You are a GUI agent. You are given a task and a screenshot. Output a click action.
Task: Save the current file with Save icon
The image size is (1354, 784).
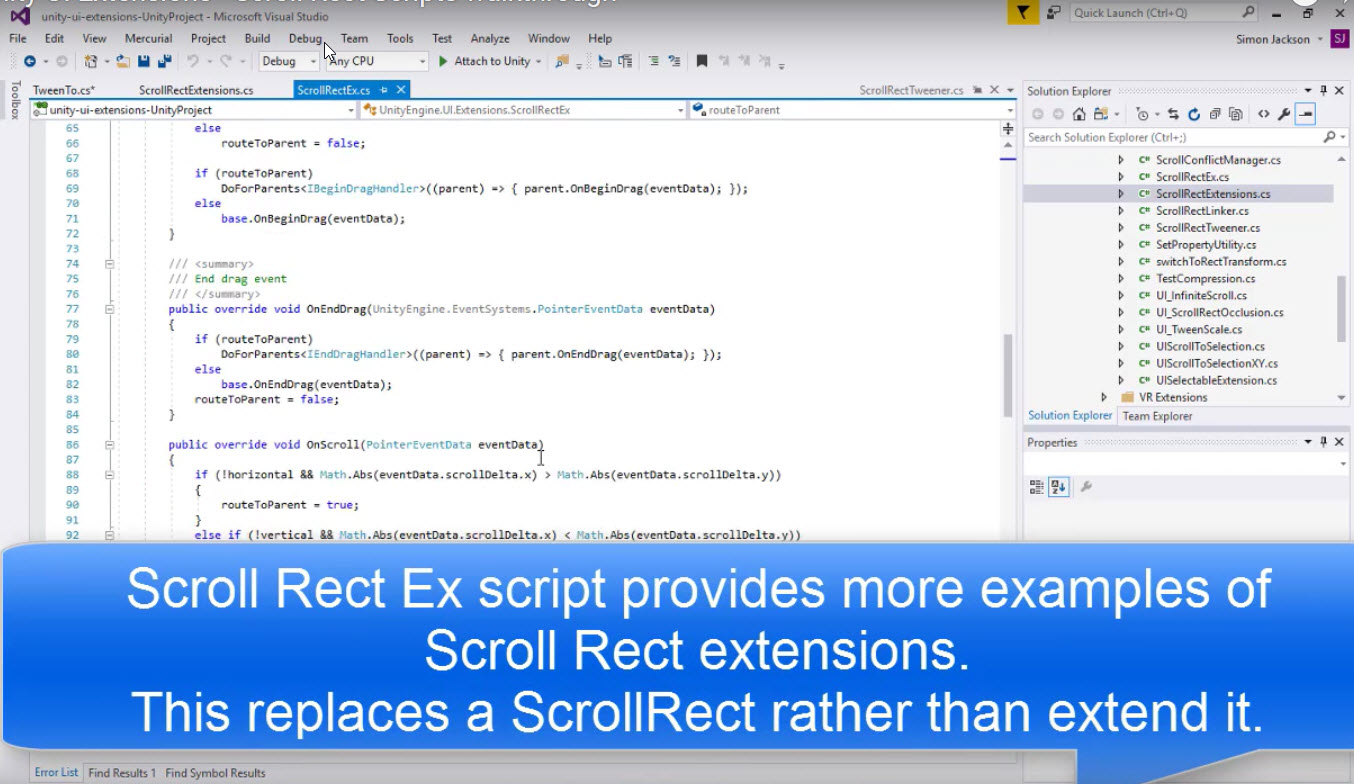144,61
